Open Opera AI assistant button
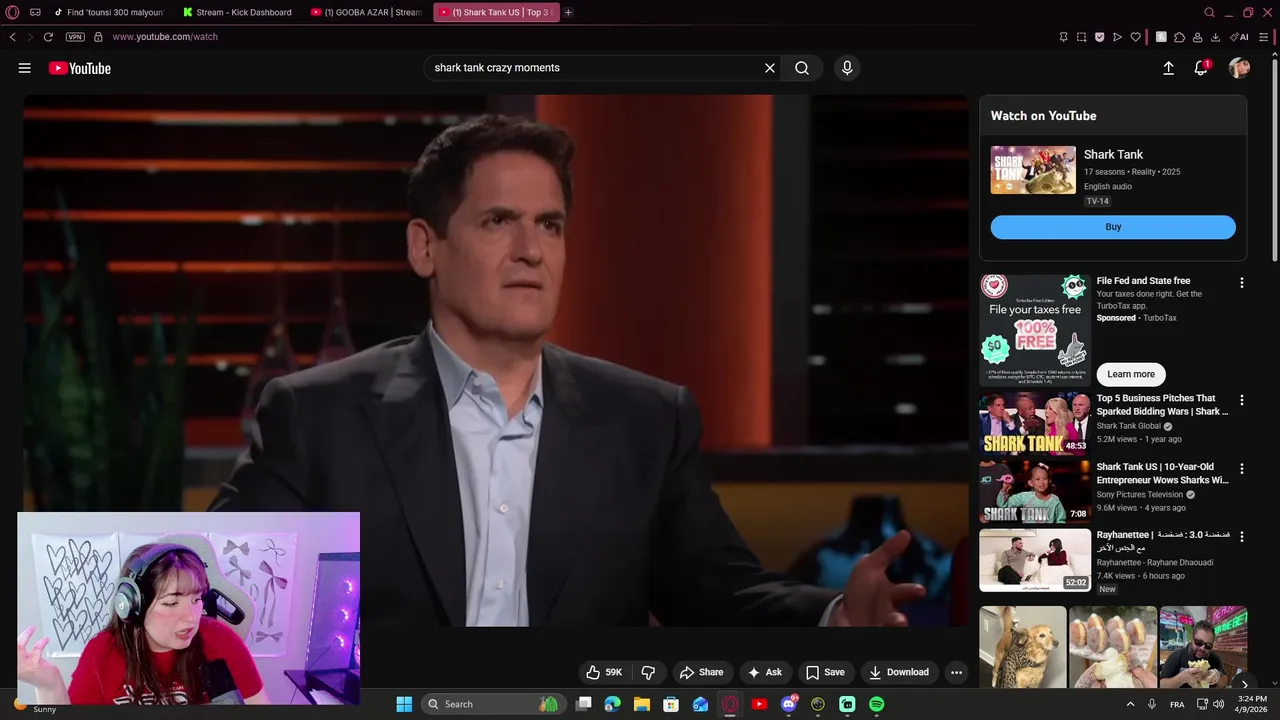Viewport: 1280px width, 720px height. [1239, 37]
